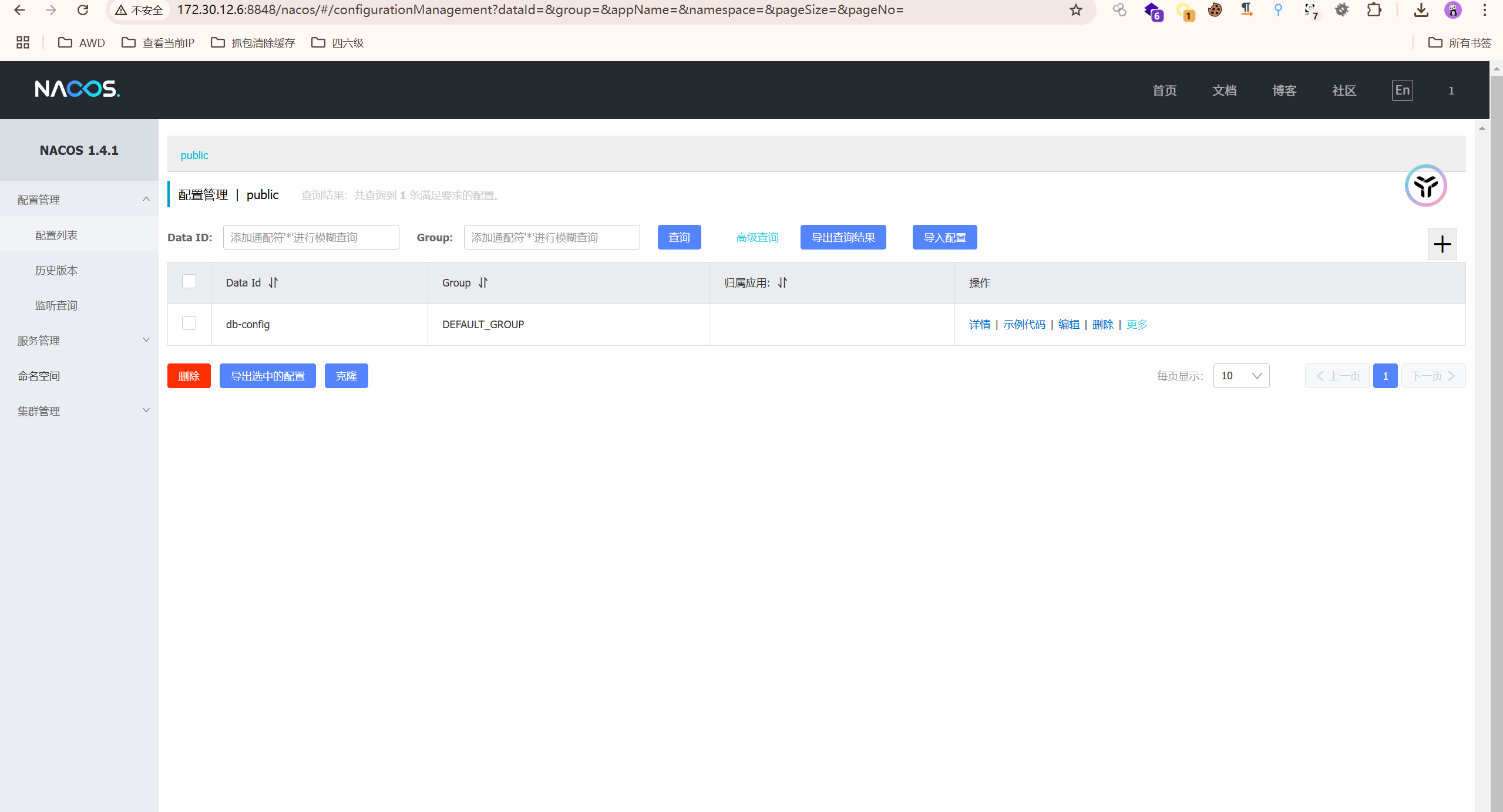The image size is (1503, 812).
Task: Reload the current page
Action: click(83, 10)
